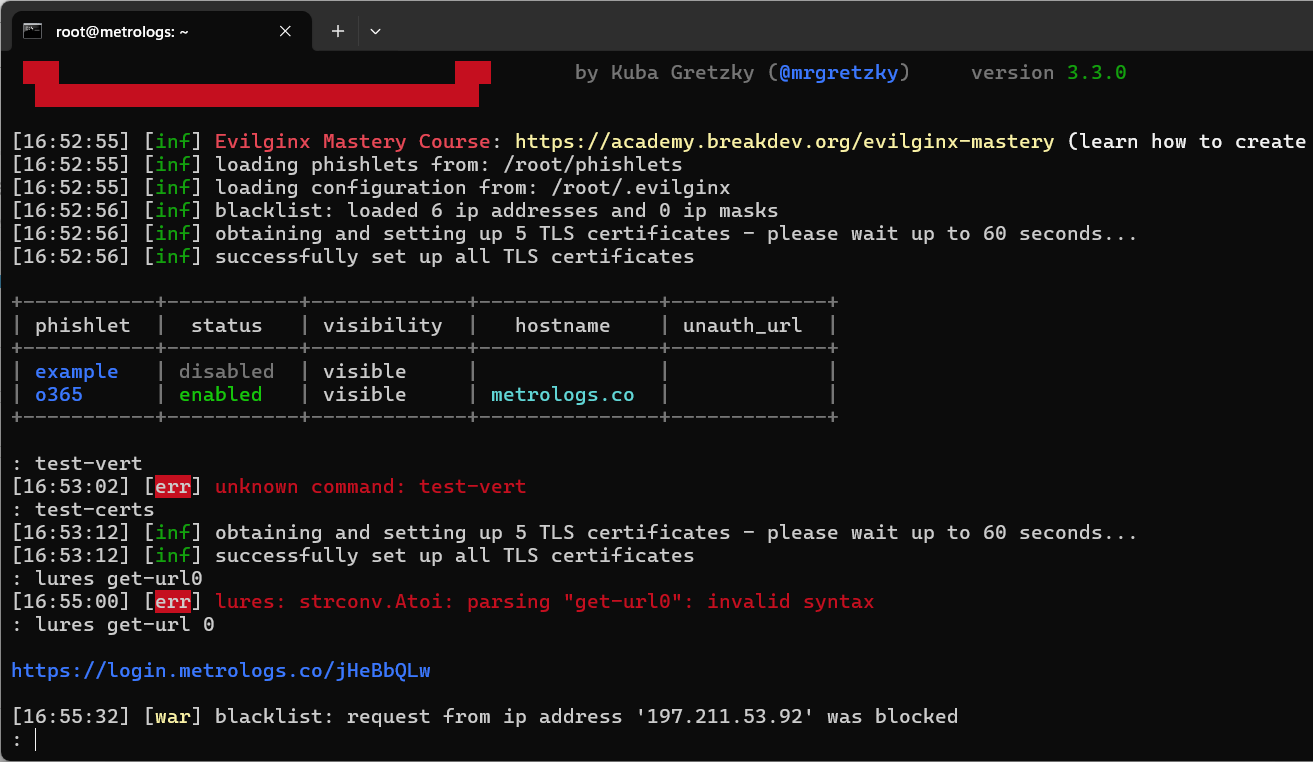Click the metrologs.co hostname cell
The height and width of the screenshot is (762, 1313).
562,394
